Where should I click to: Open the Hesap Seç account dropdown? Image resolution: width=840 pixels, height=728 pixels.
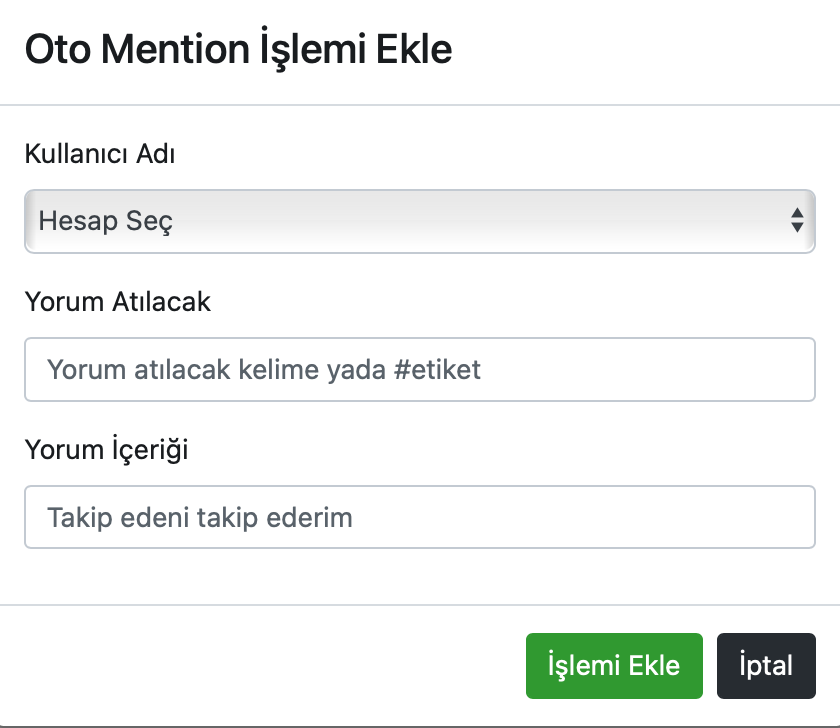[x=419, y=221]
